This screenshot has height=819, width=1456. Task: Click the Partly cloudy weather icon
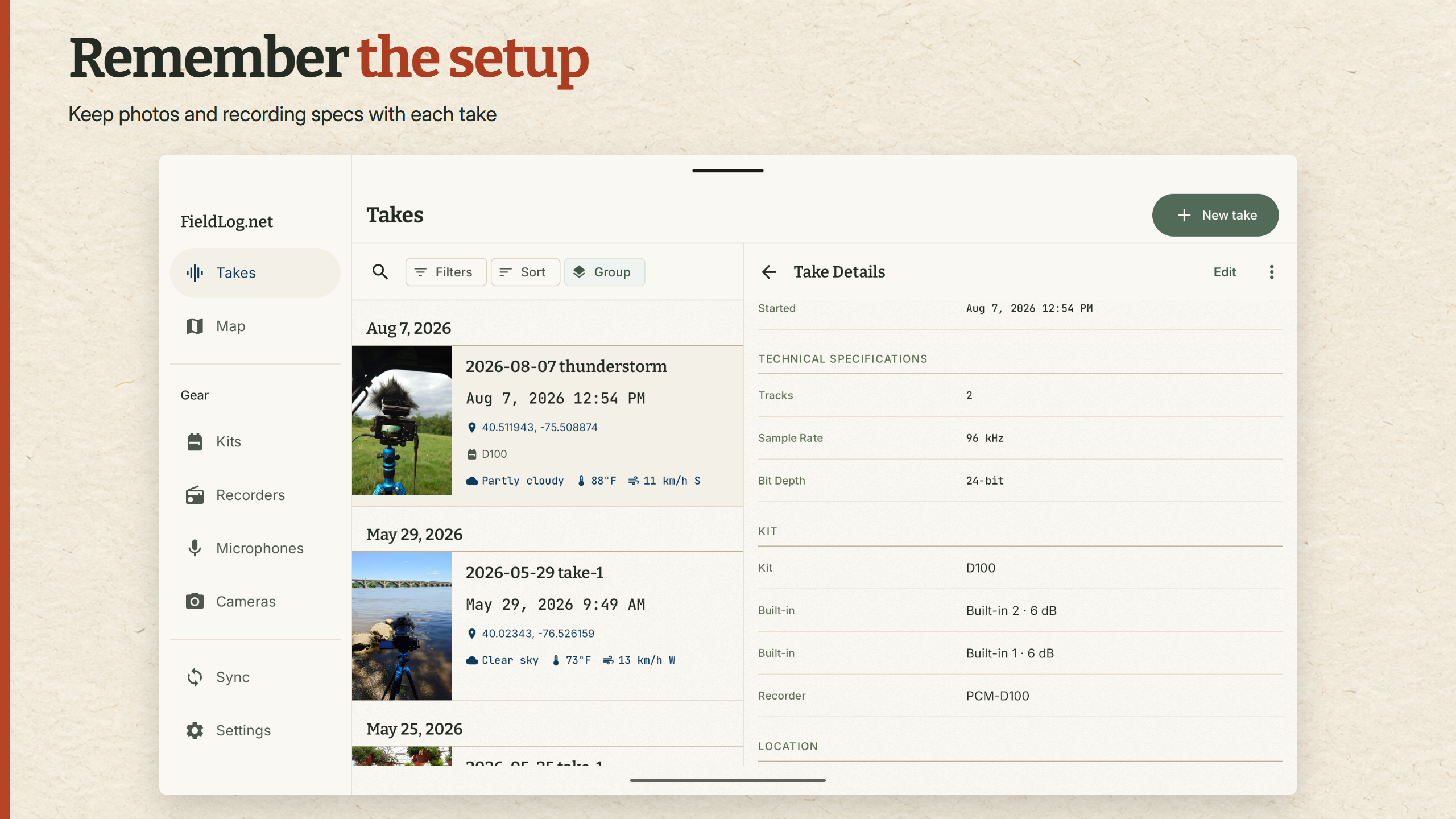click(471, 481)
